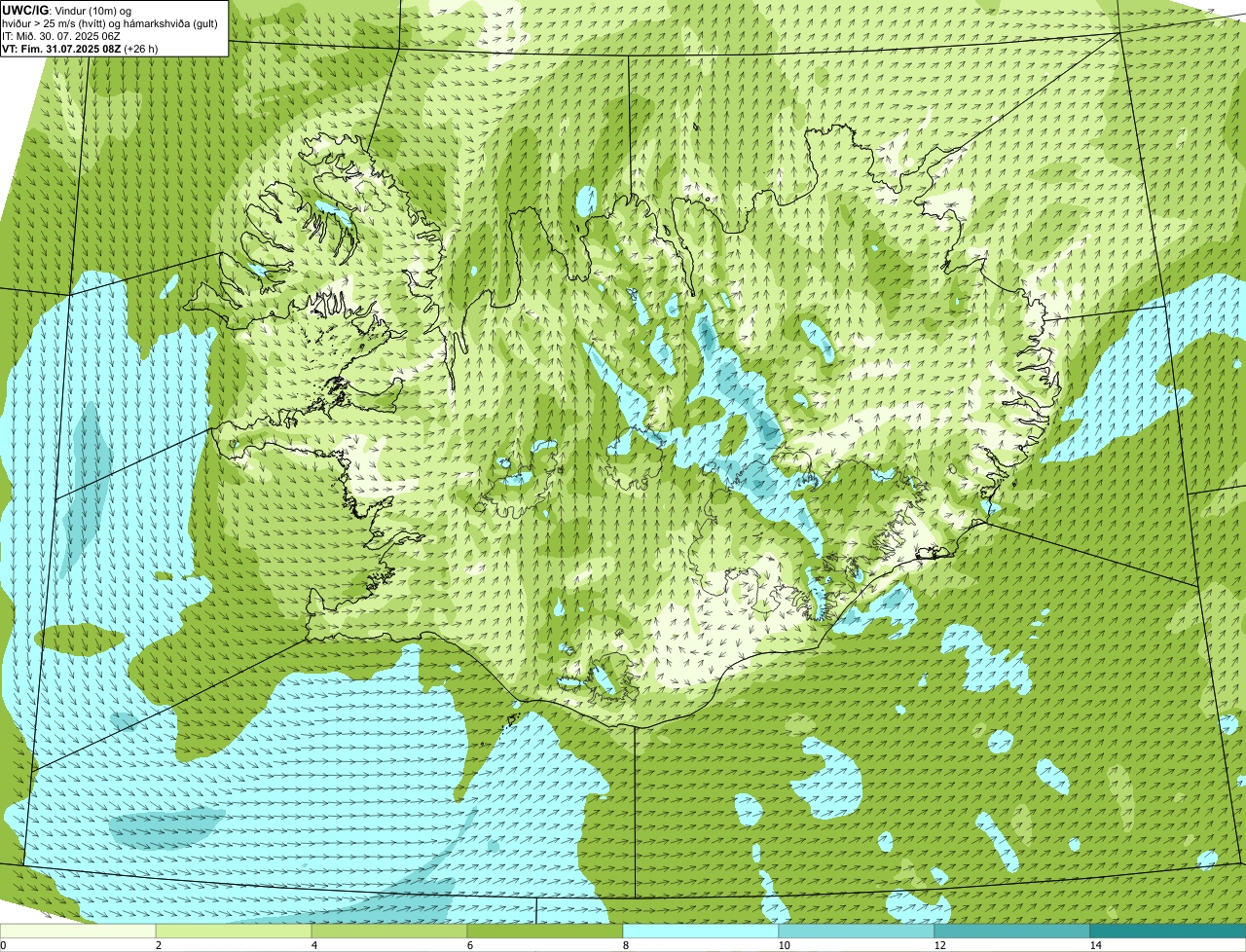Click the 'IT: Mið. 30. 07. 2025 06Z' line
Viewport: 1246px width, 952px height.
61,35
